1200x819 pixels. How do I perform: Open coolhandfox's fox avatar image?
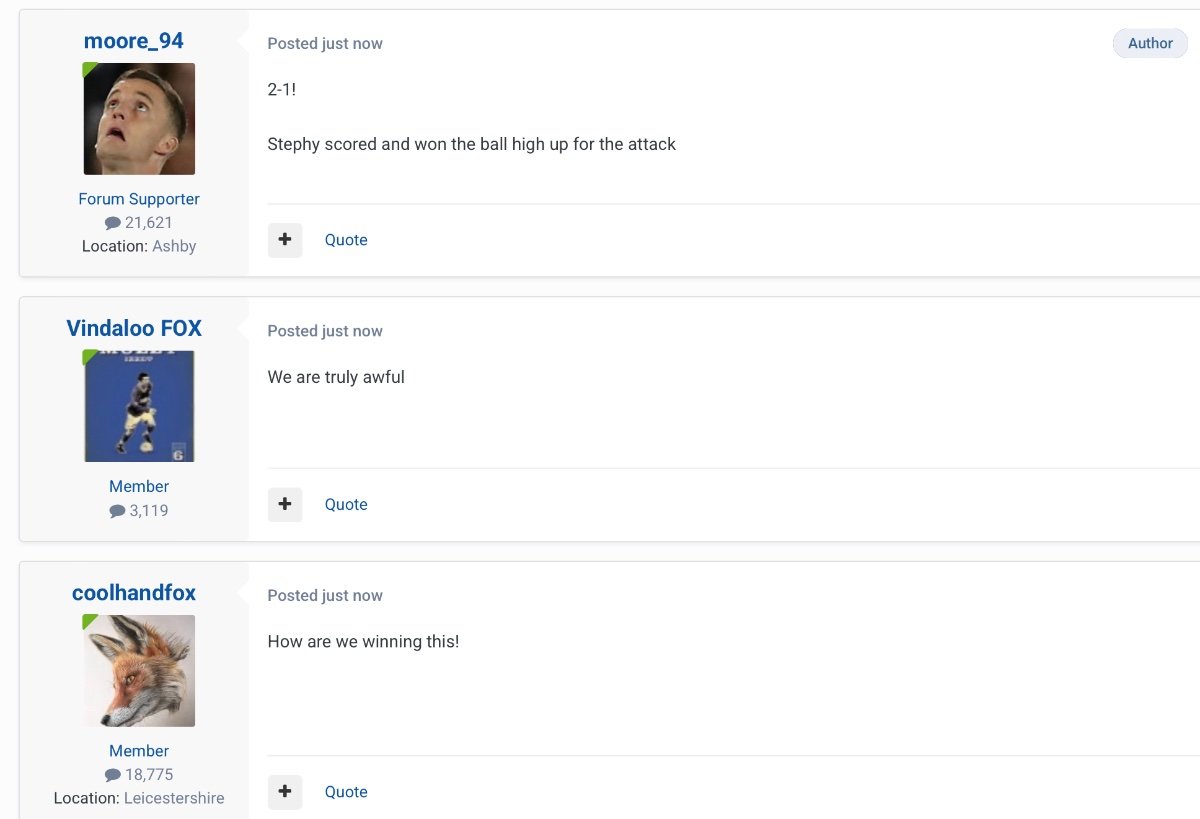pos(139,670)
